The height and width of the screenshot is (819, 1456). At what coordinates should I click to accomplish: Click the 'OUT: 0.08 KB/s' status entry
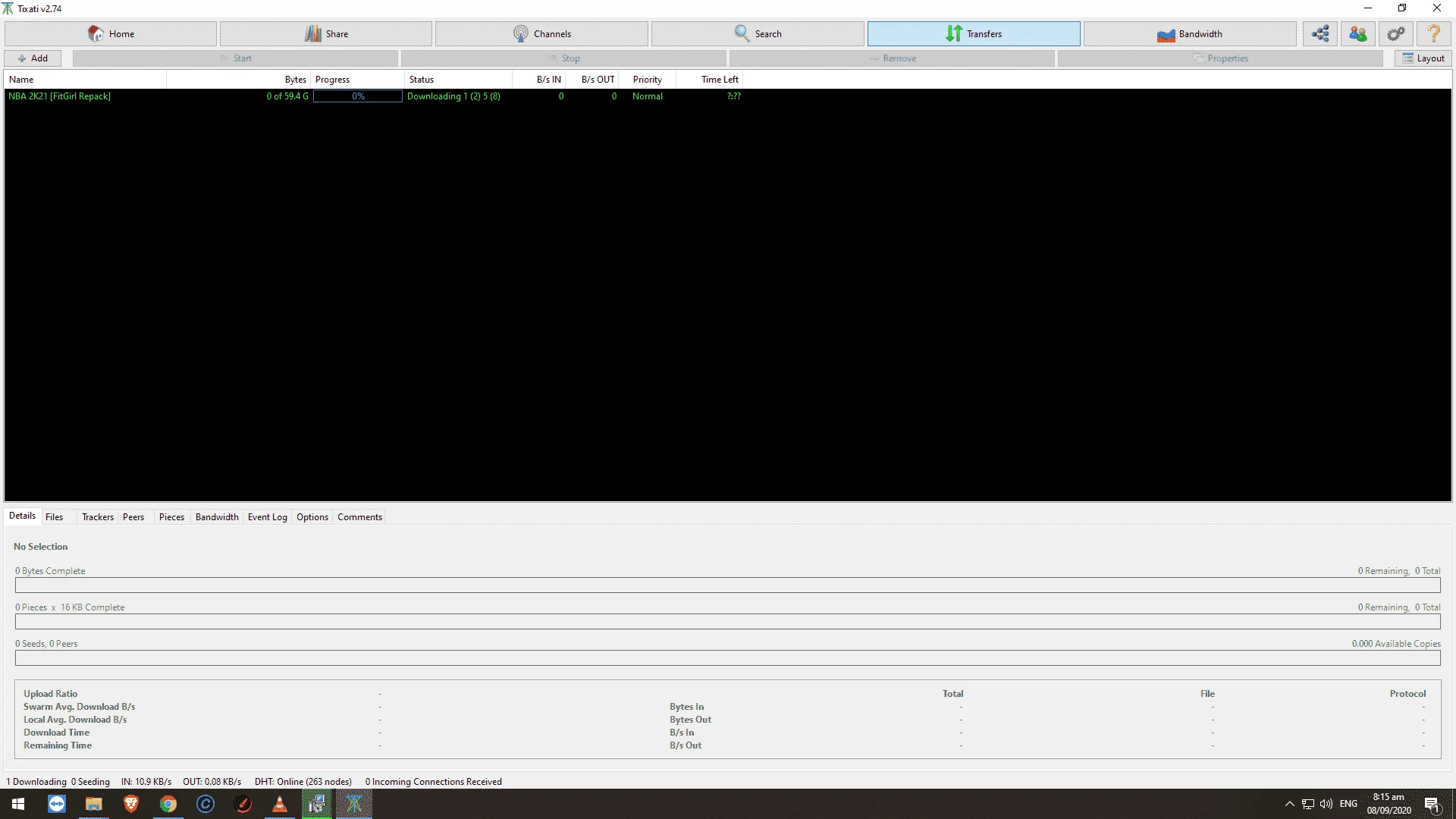point(212,782)
